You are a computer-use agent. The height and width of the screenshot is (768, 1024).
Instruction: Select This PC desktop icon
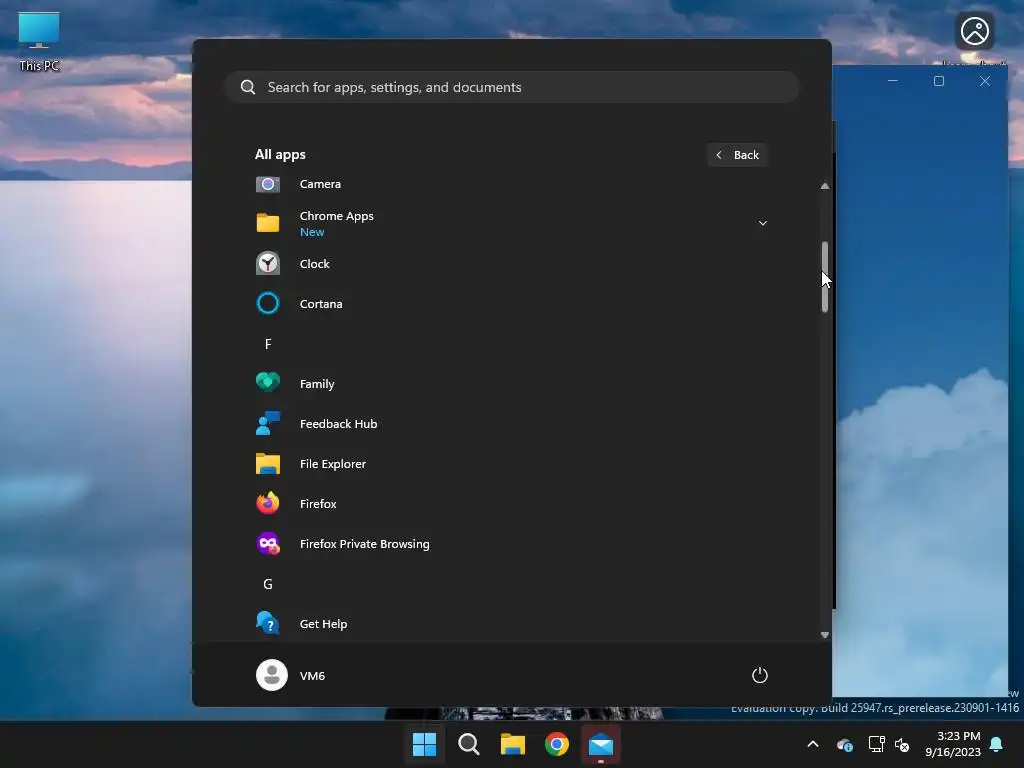[39, 41]
